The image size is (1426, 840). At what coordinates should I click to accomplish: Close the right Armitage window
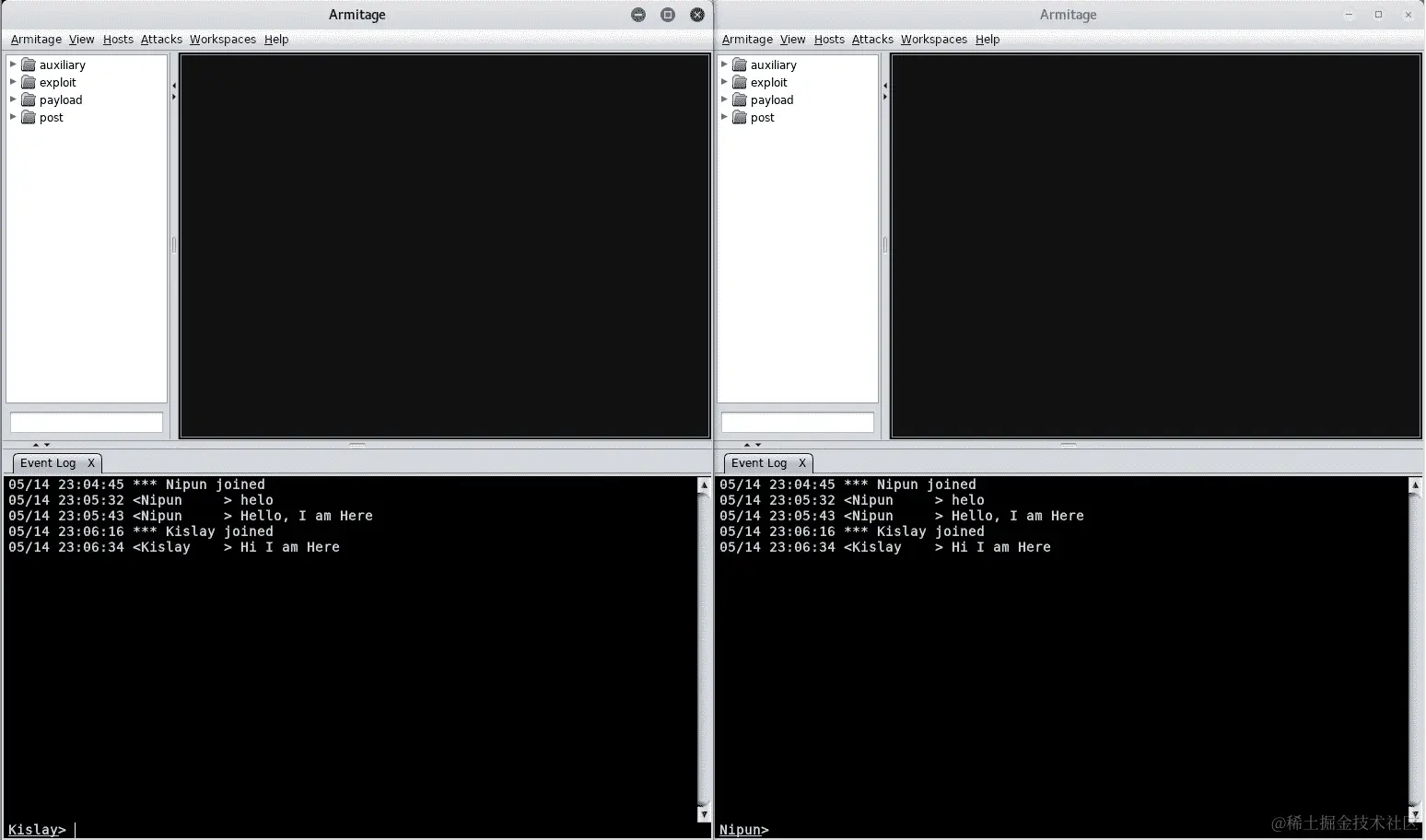(1408, 15)
